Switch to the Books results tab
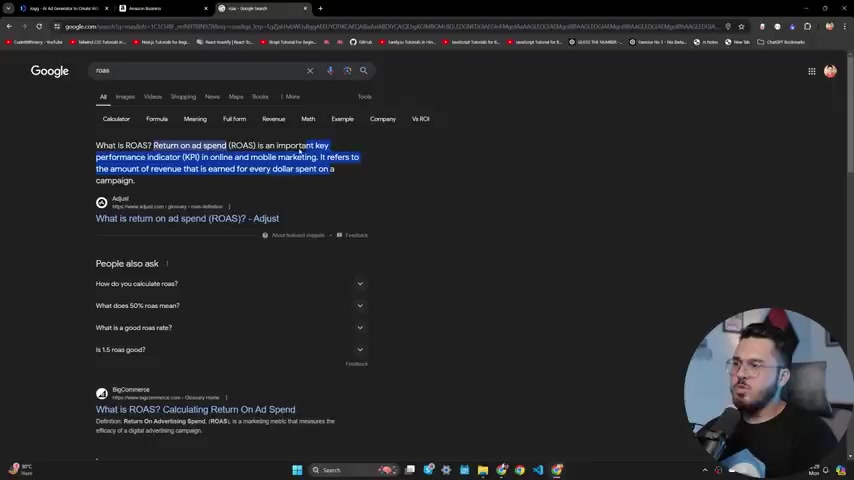The image size is (854, 480). coord(260,96)
